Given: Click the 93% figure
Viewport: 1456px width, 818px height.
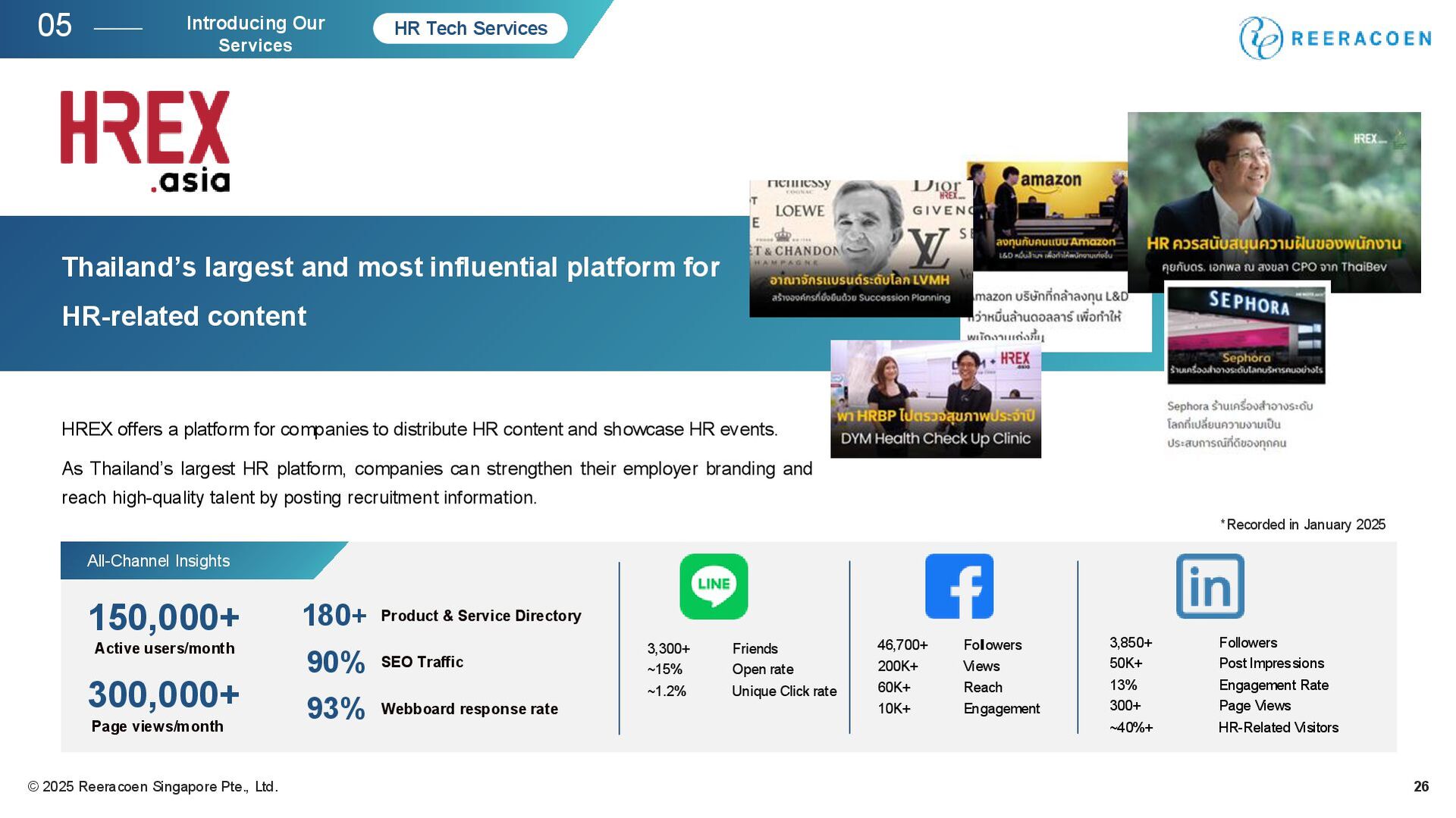Looking at the screenshot, I should pos(336,709).
